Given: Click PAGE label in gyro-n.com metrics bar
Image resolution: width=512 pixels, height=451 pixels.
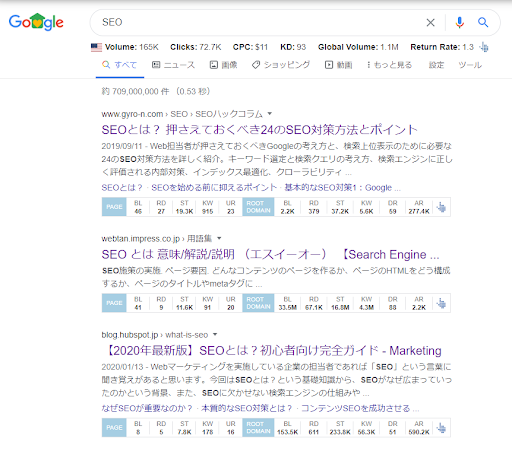Looking at the screenshot, I should tap(114, 207).
